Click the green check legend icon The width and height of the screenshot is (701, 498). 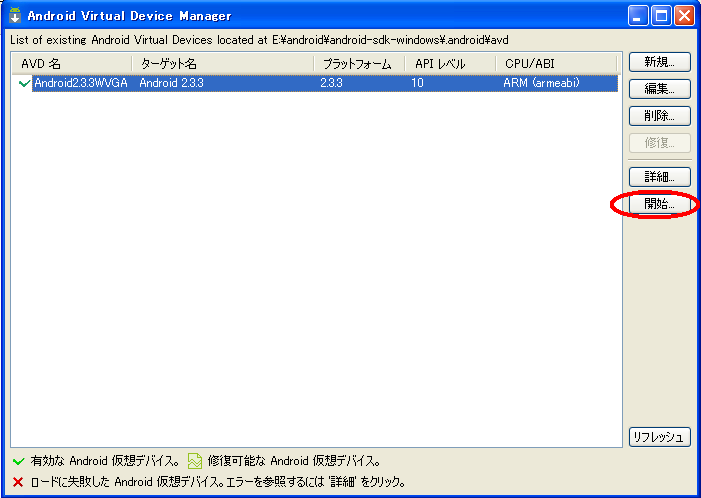[x=19, y=461]
